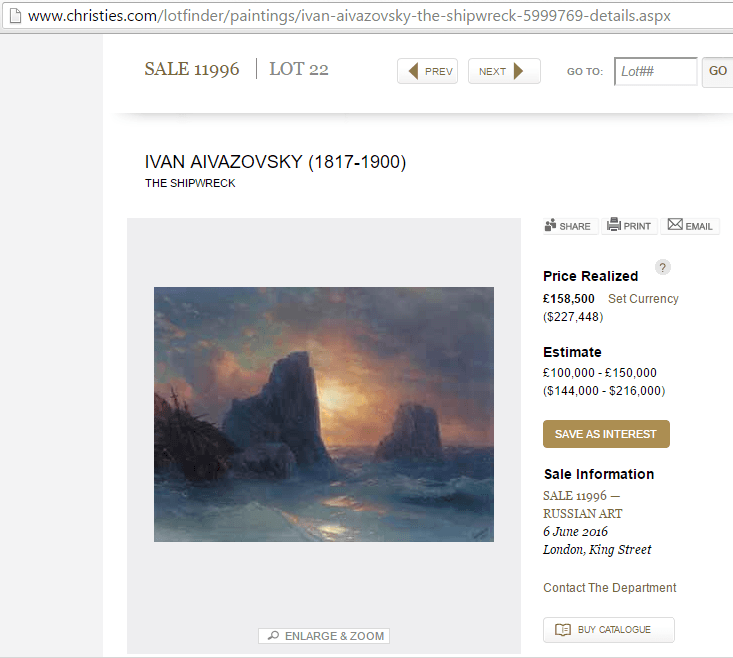Viewport: 733px width, 658px height.
Task: Click the Shipwreck painting thumbnail
Action: pos(324,414)
